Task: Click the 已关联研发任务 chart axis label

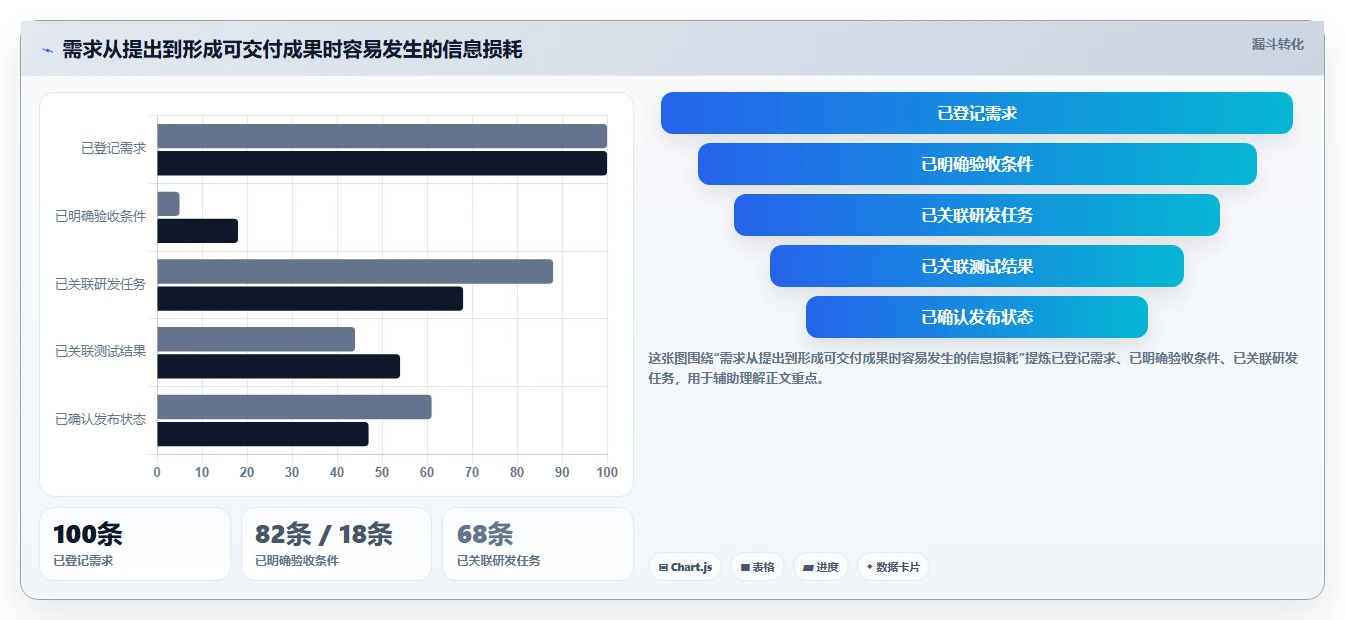Action: (100, 284)
